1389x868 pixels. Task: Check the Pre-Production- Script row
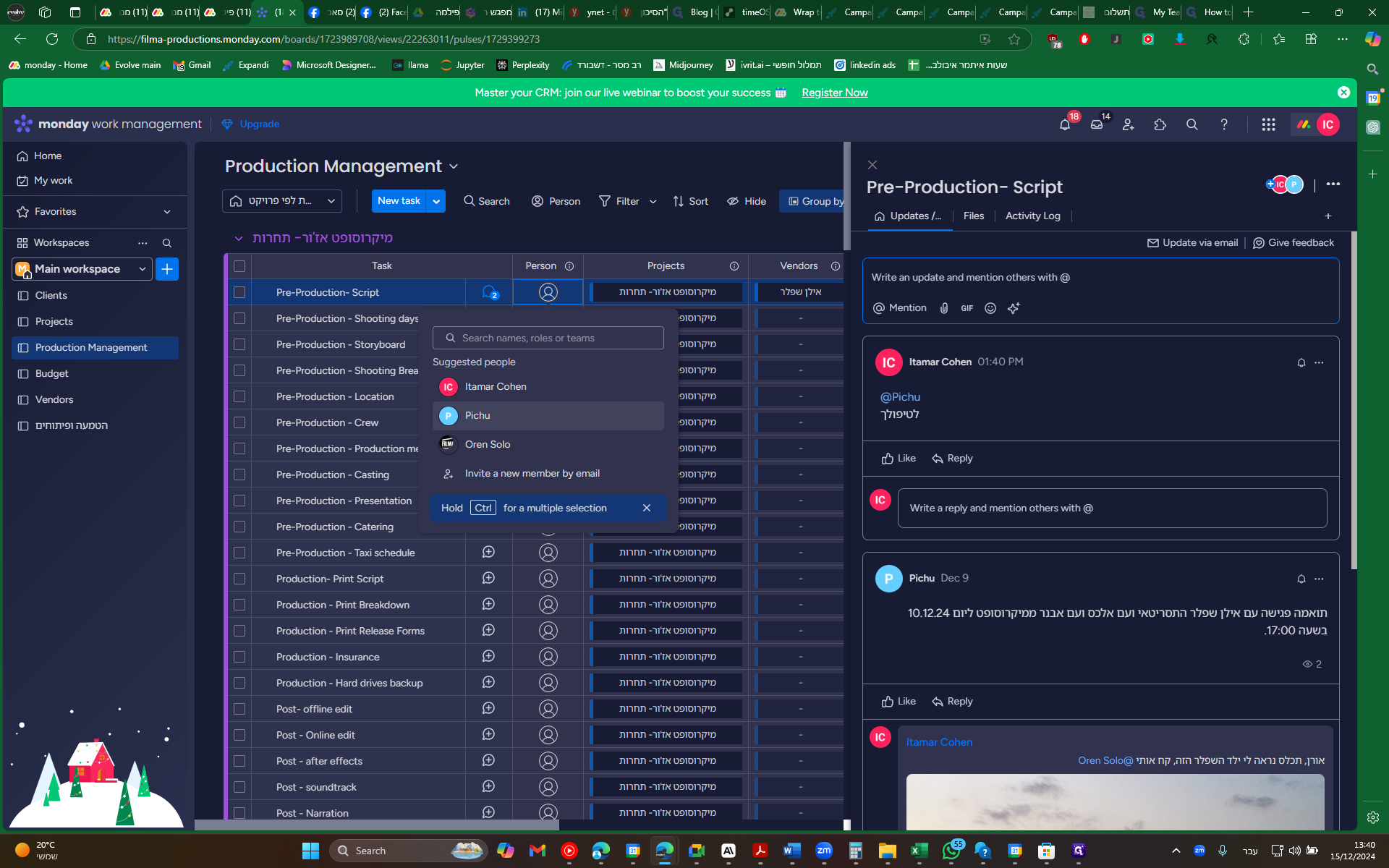tap(239, 292)
